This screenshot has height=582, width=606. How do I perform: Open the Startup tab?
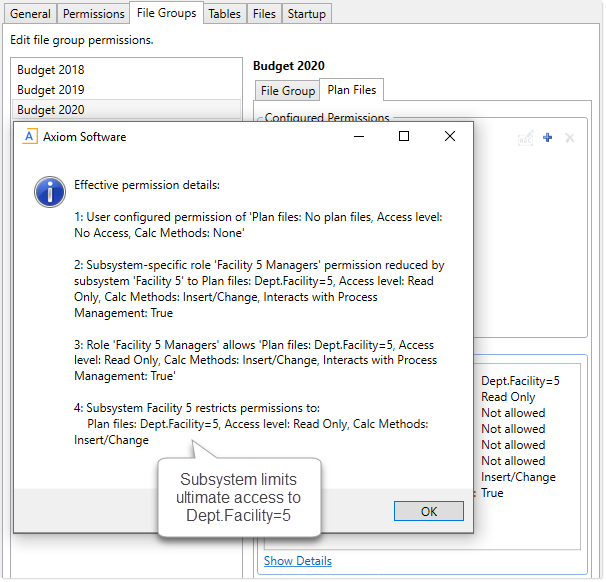tap(305, 14)
